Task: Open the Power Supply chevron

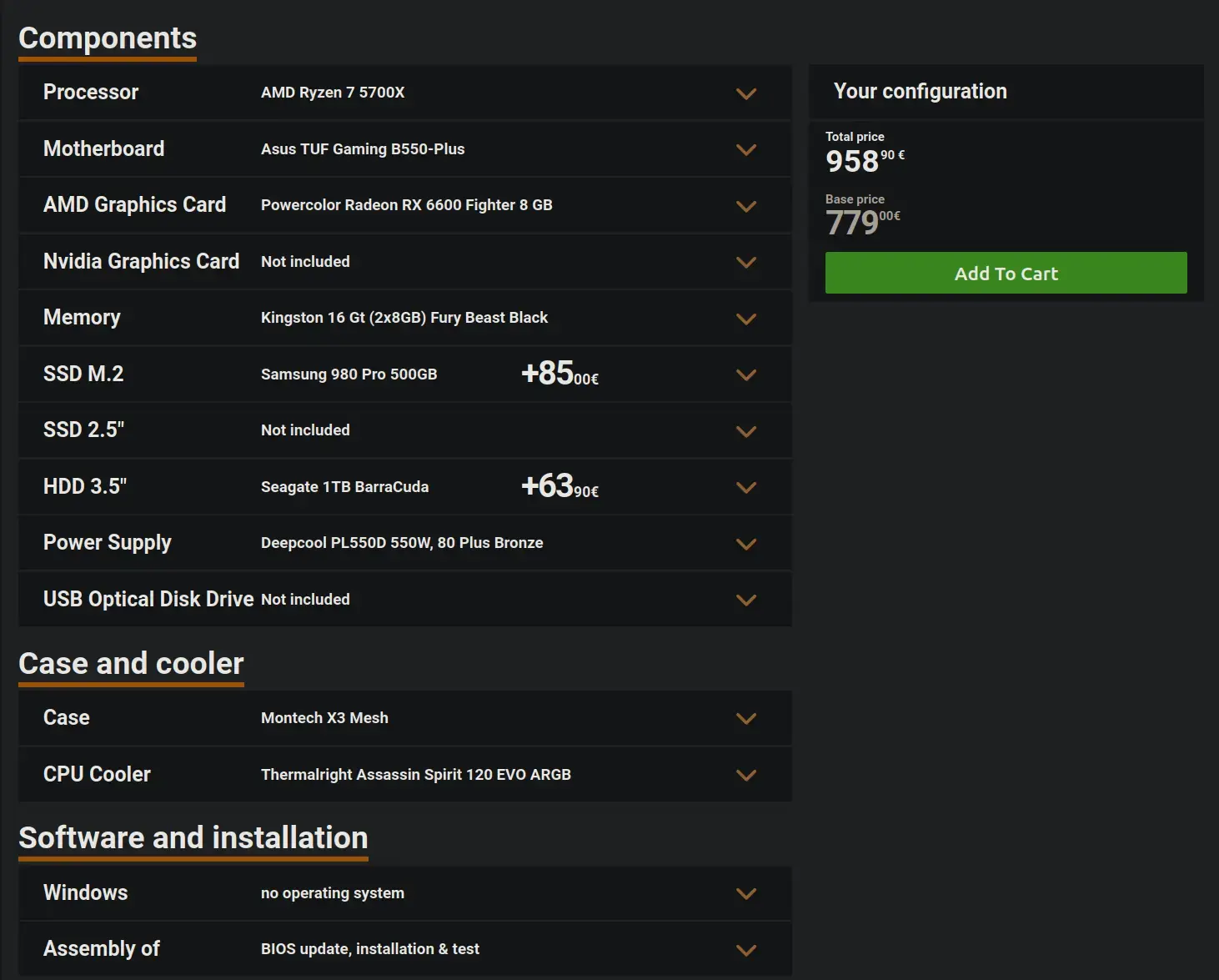Action: [x=746, y=544]
